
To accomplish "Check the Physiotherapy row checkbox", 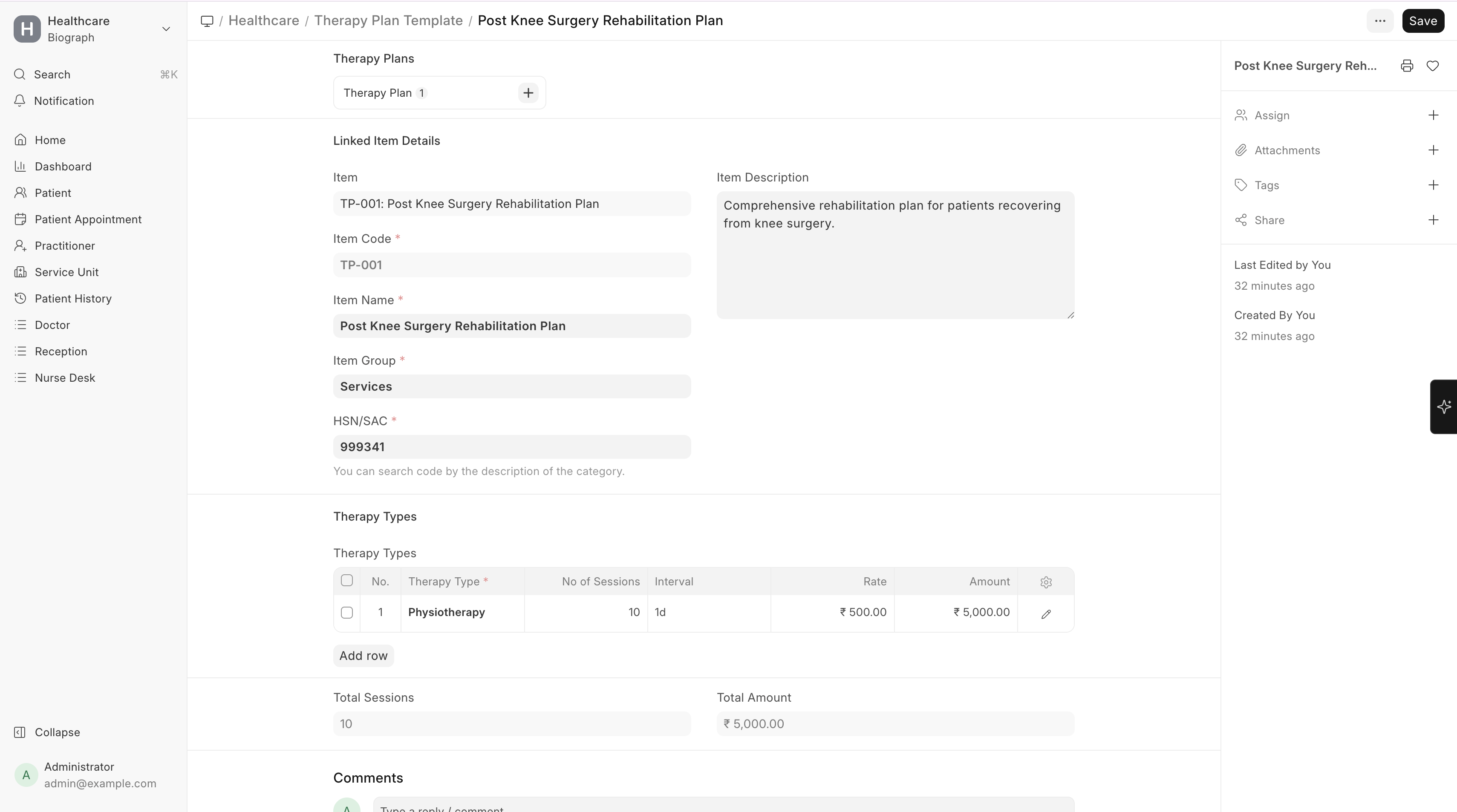I will coord(347,612).
